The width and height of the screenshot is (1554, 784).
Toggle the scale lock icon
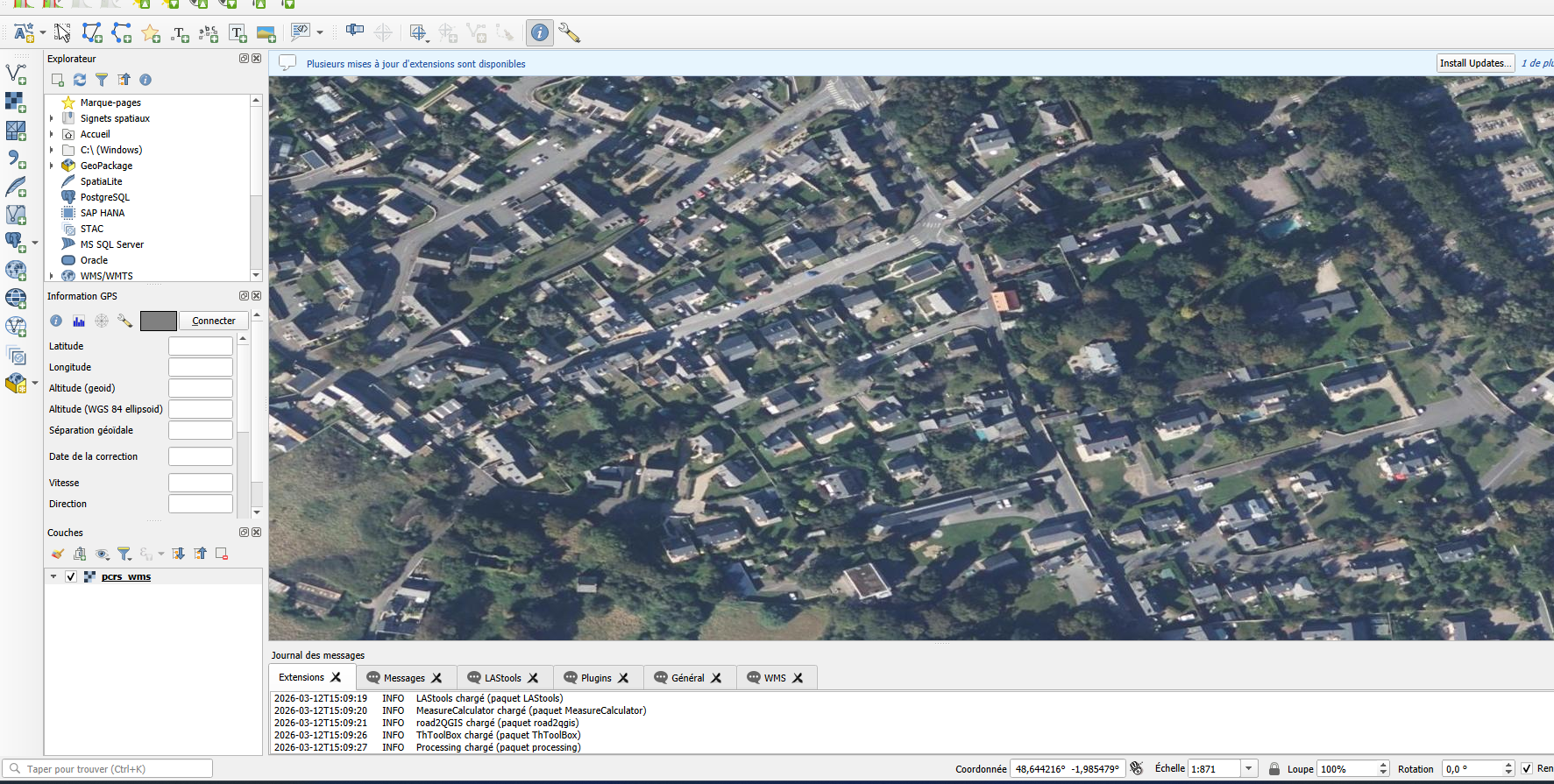point(1274,768)
